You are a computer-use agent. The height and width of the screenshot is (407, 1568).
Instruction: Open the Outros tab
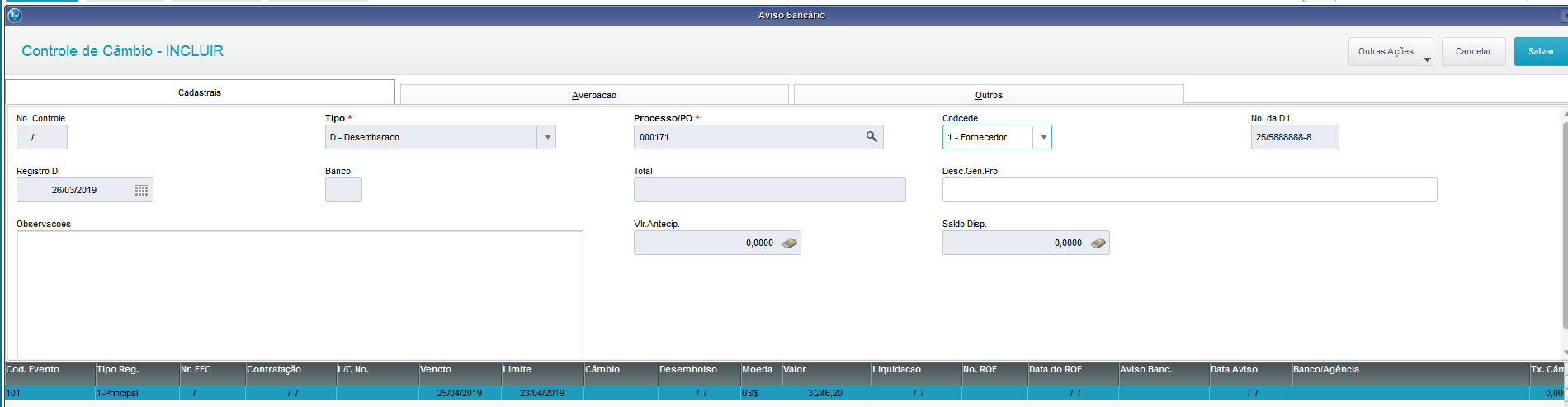(x=989, y=95)
